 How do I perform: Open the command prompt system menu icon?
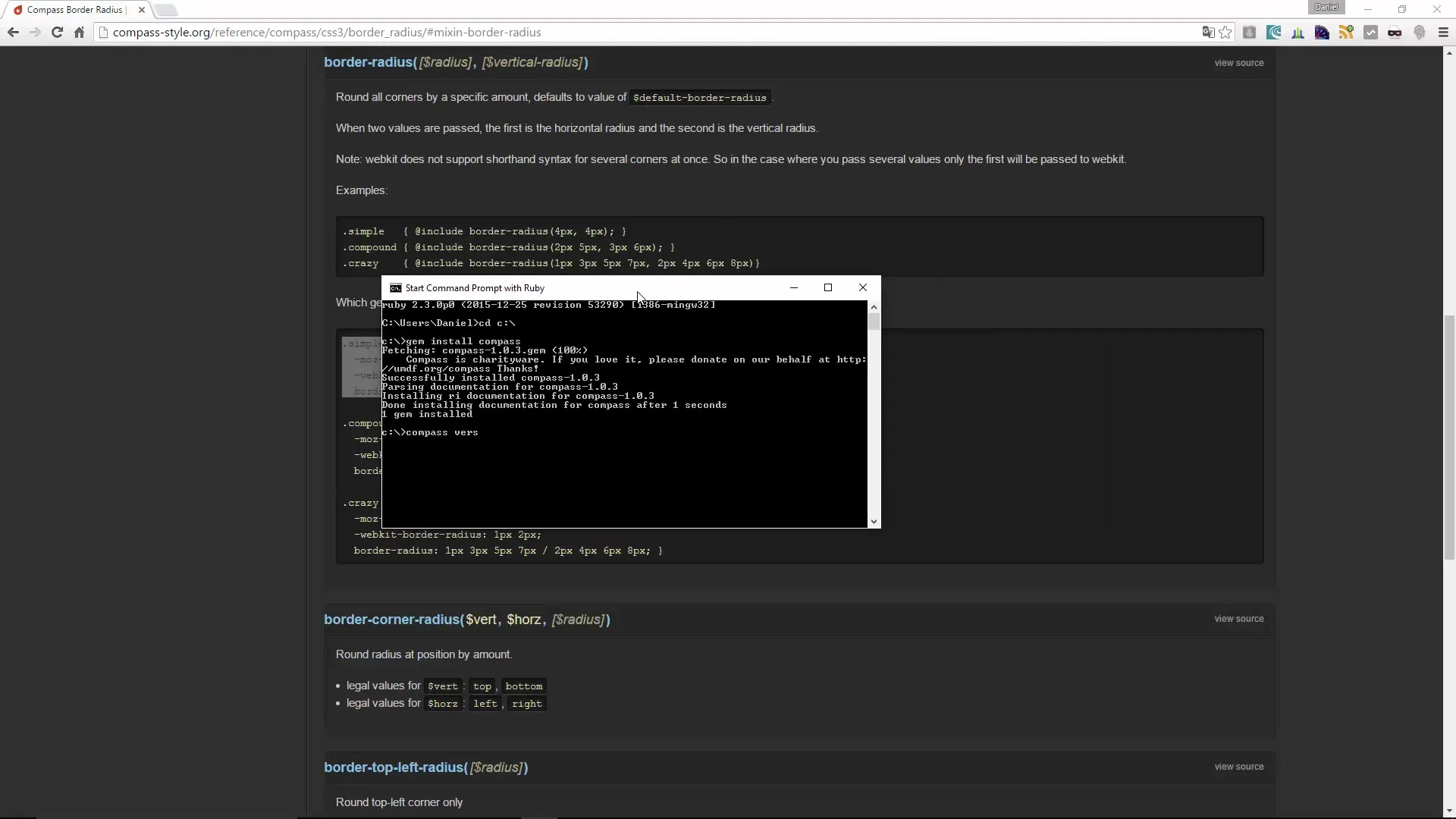click(395, 288)
